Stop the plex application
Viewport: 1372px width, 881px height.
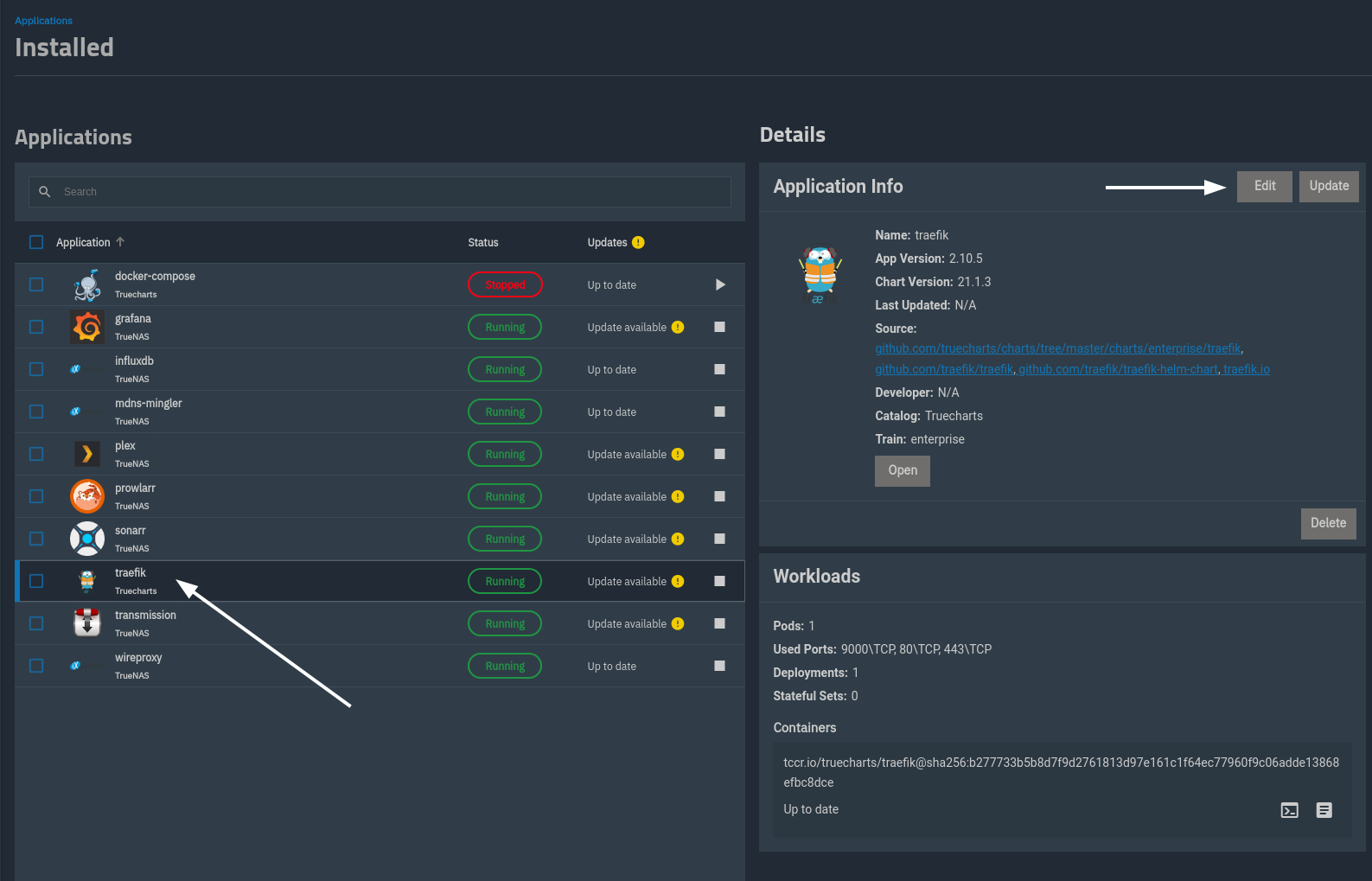pyautogui.click(x=719, y=454)
